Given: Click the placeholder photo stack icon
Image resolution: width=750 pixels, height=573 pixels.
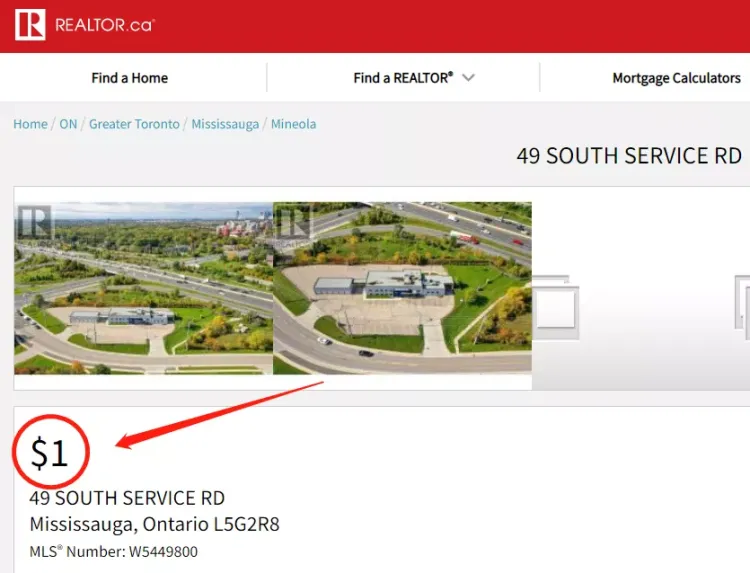Looking at the screenshot, I should (555, 307).
